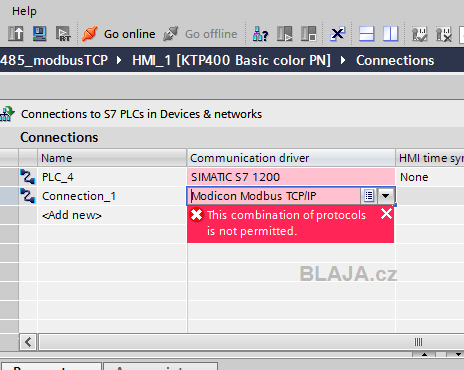Click the start runtime RT icon
The width and height of the screenshot is (464, 370).
tap(63, 34)
